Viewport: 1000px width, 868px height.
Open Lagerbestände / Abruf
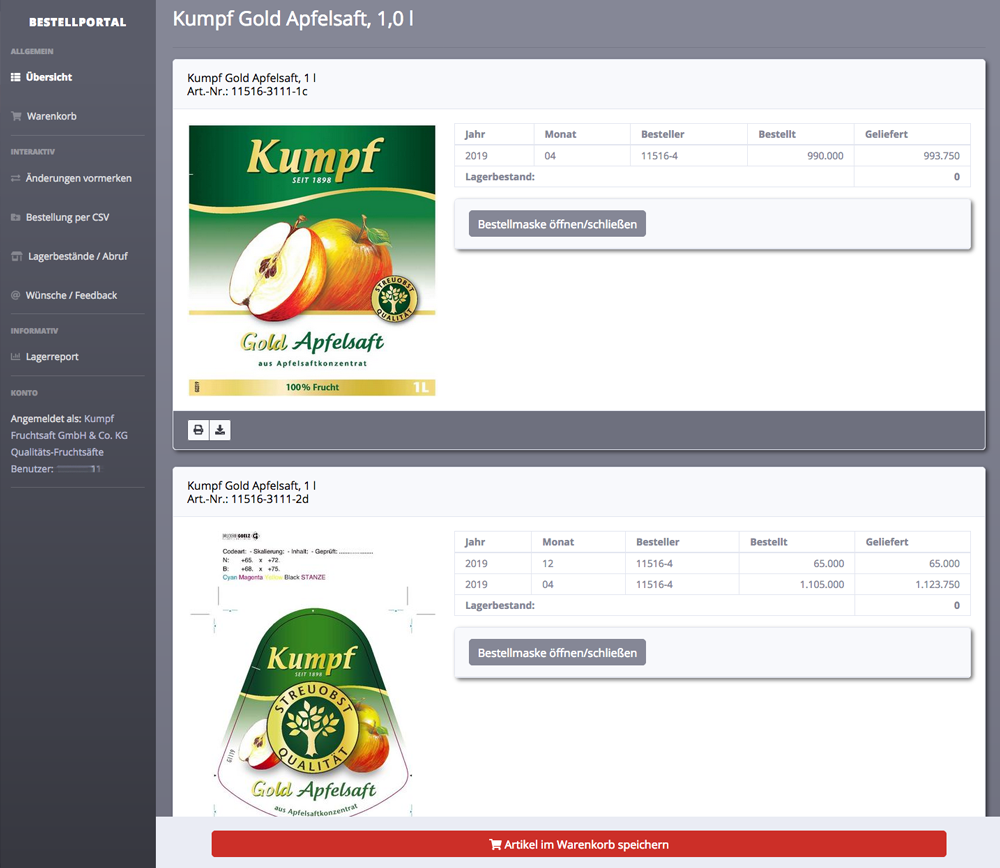(x=78, y=256)
